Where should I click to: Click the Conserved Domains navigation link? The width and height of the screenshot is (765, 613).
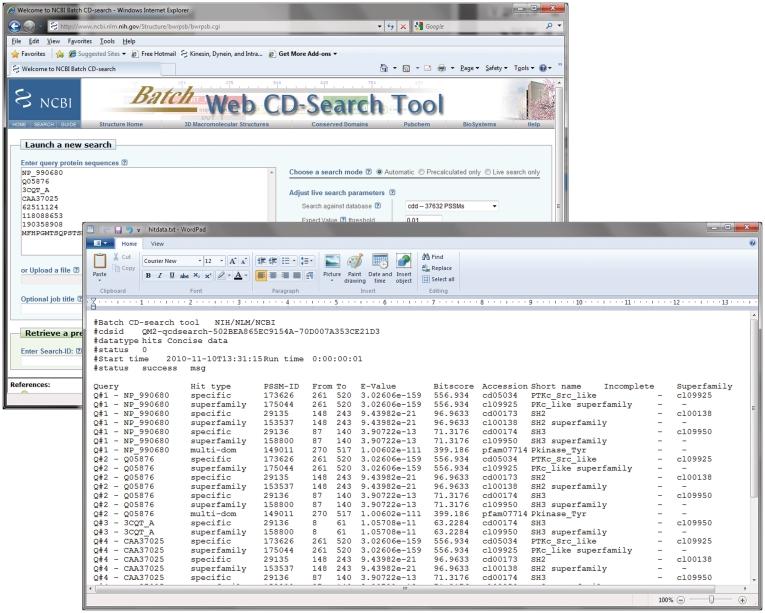340,124
